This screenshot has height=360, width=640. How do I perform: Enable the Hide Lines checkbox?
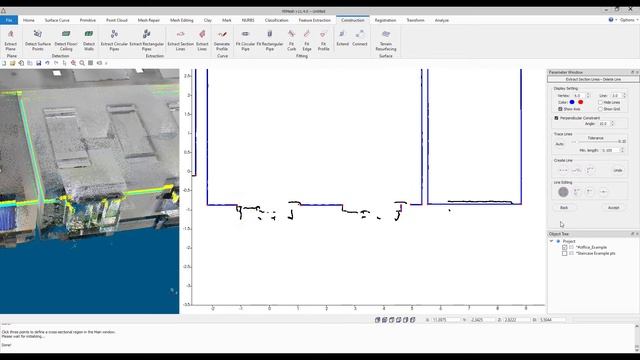(600, 102)
